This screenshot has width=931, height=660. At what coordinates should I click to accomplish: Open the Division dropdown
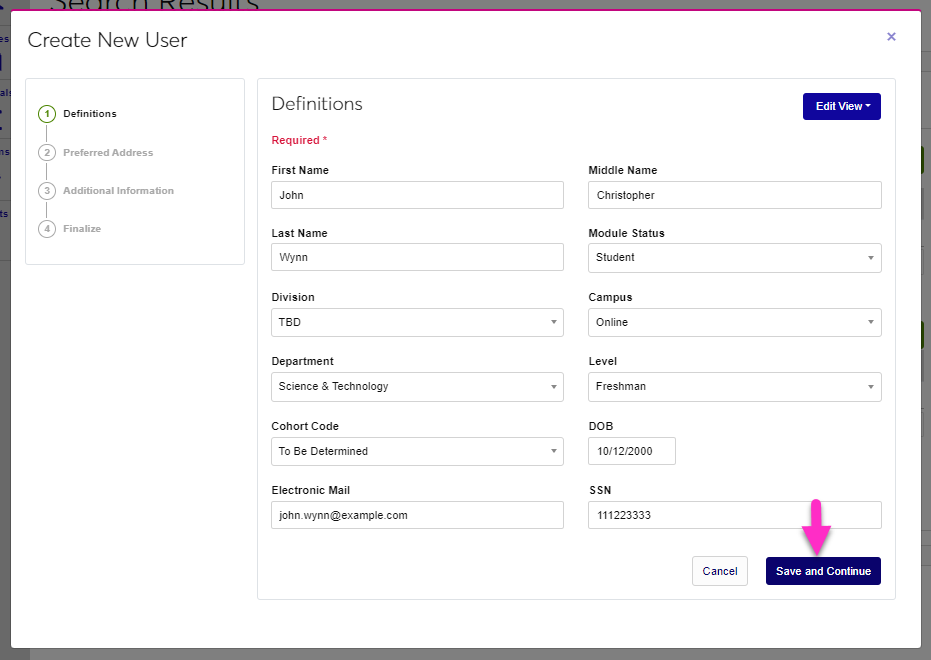click(417, 322)
